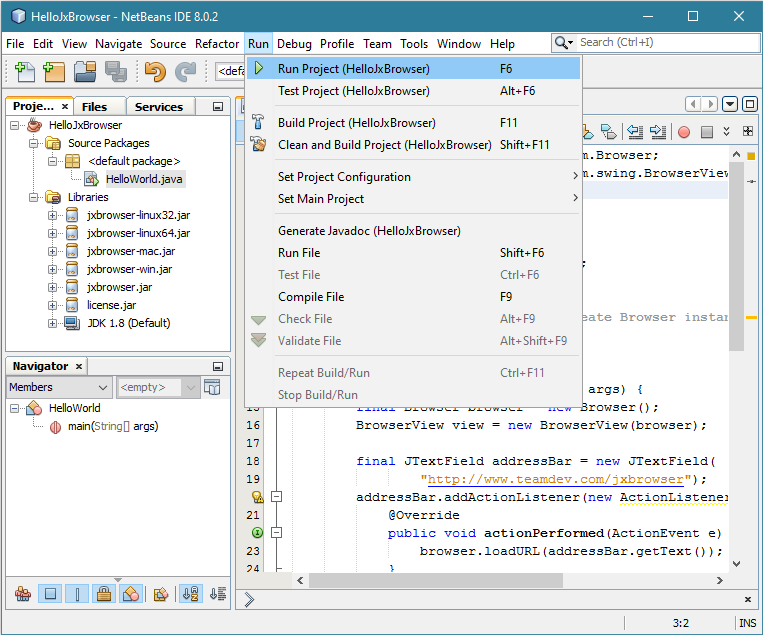
Task: Select main(String[] args) in Navigator
Action: point(113,426)
